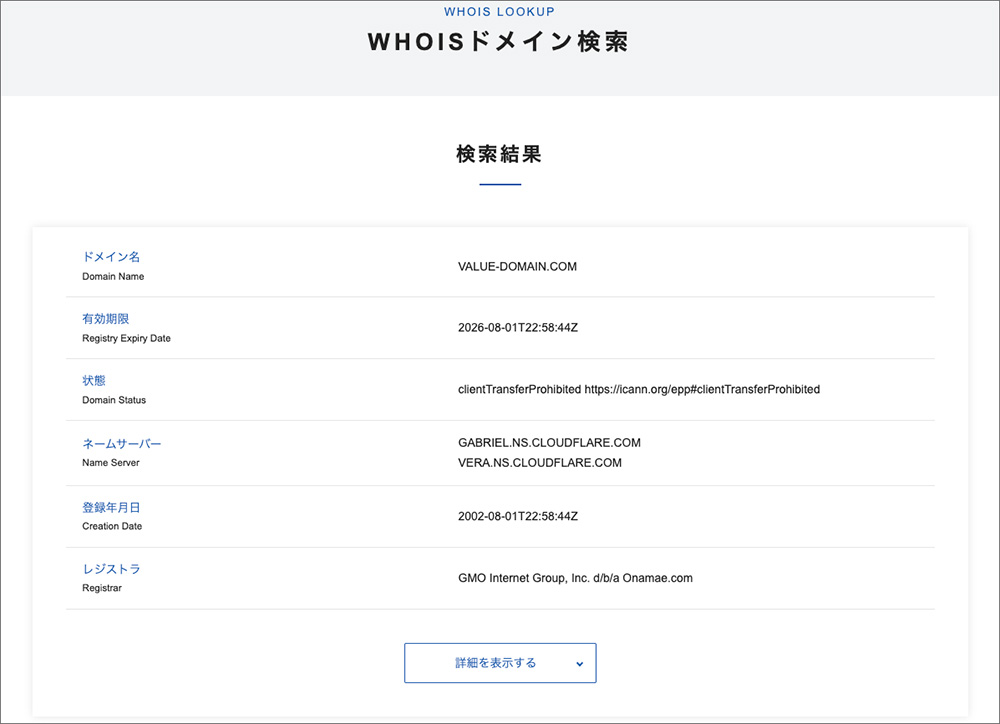Select the domain name VALUE-DOMAIN.COM
This screenshot has height=724, width=1000.
(x=518, y=266)
